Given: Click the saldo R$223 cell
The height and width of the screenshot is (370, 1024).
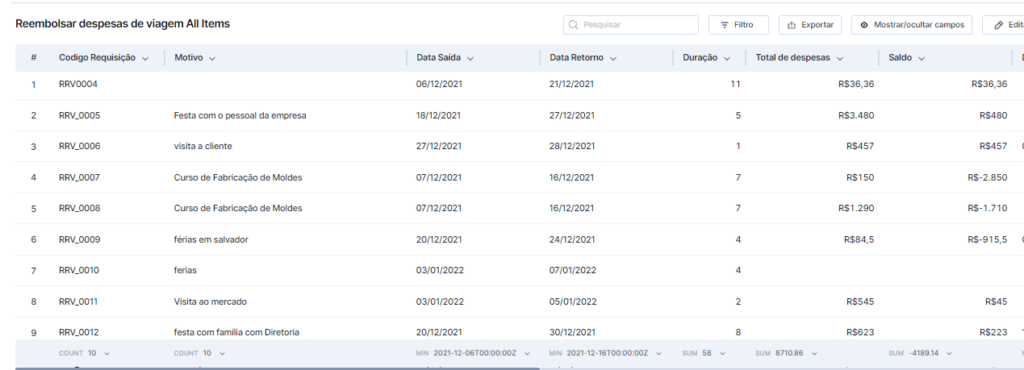Looking at the screenshot, I should pos(993,332).
